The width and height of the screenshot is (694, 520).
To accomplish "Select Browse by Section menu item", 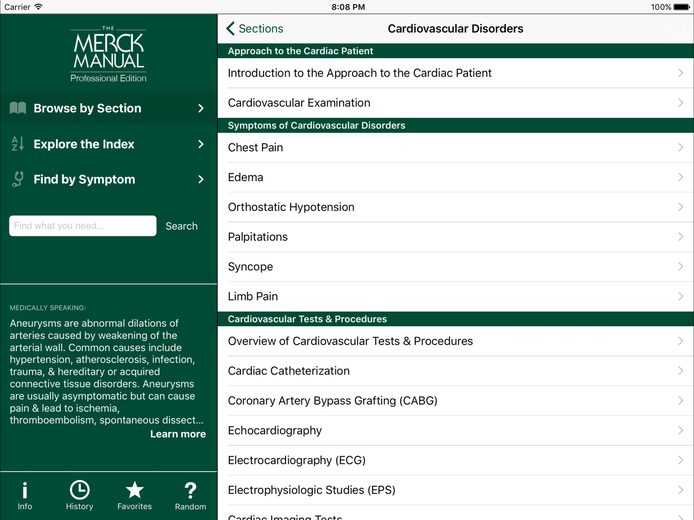I will (x=108, y=108).
